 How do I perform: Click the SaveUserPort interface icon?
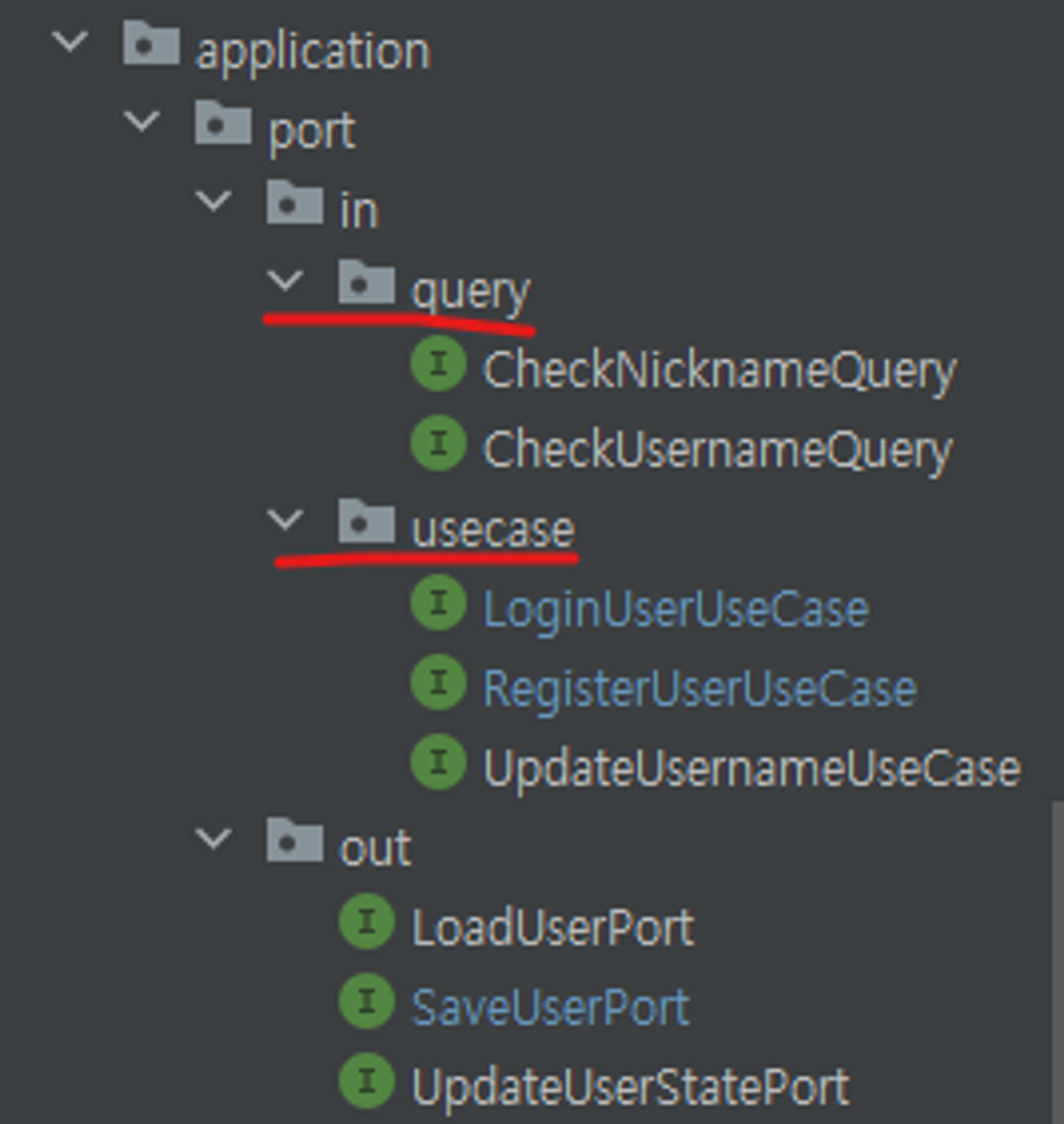(x=367, y=1002)
